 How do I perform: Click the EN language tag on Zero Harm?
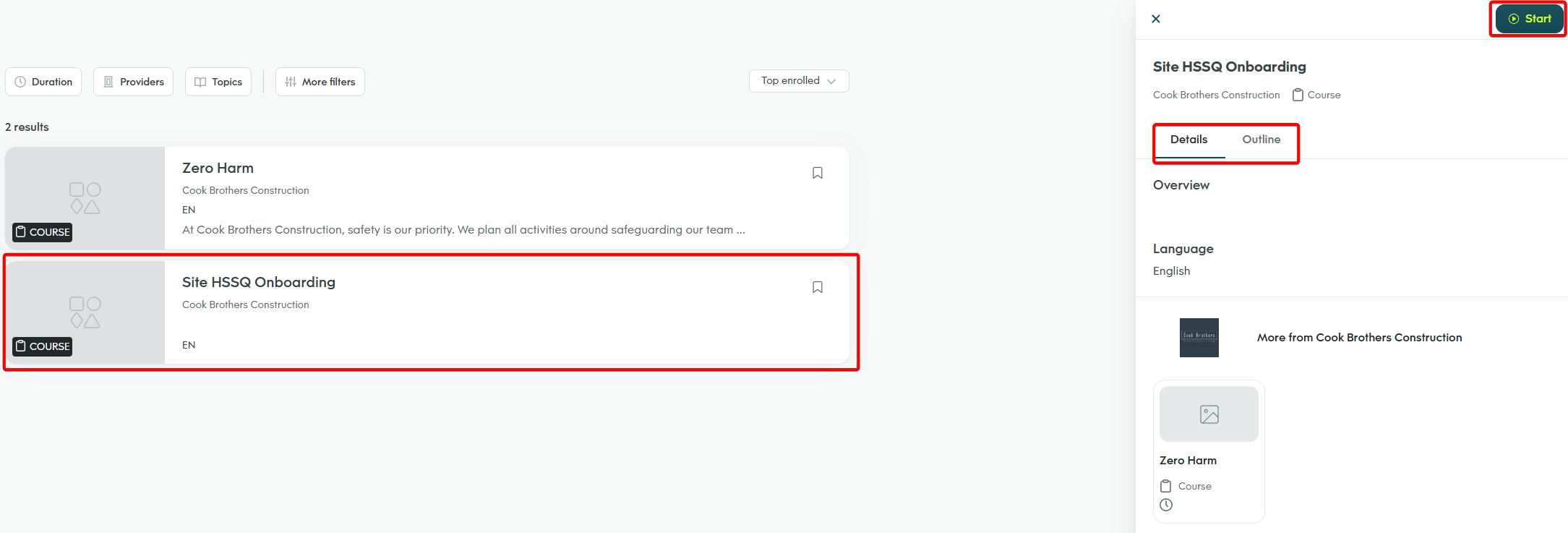(x=189, y=210)
